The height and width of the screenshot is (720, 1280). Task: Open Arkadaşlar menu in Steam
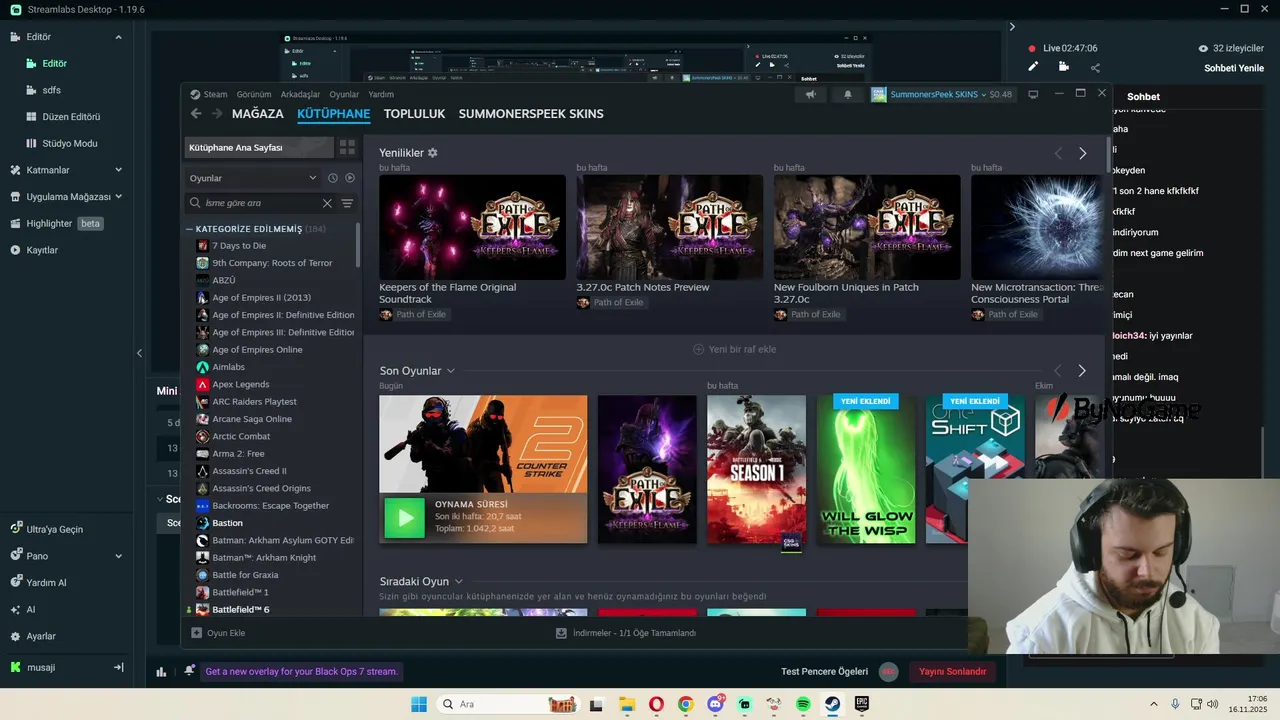(300, 94)
